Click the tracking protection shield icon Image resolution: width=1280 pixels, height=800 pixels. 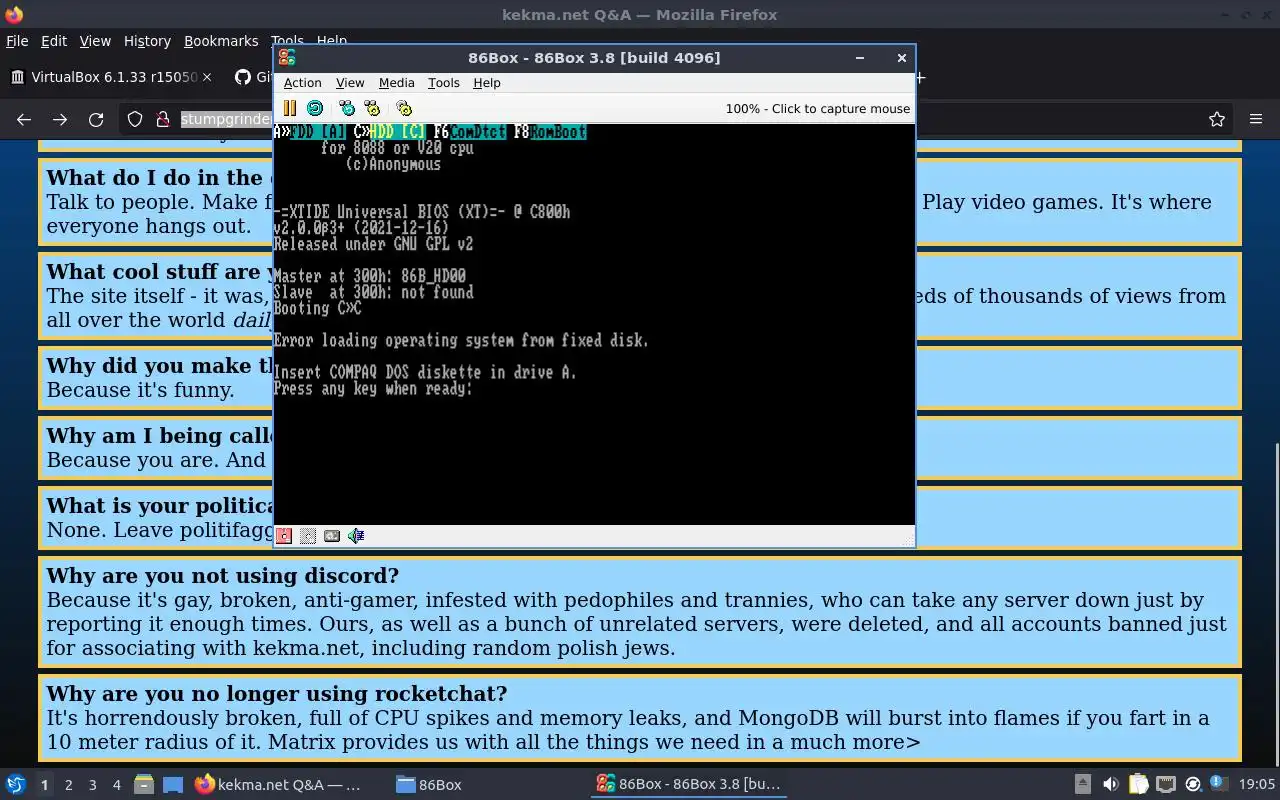tap(135, 120)
